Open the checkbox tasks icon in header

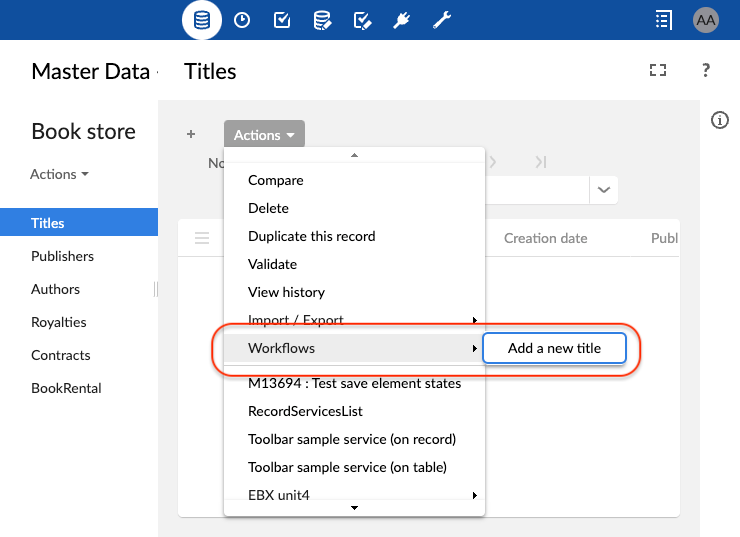282,19
